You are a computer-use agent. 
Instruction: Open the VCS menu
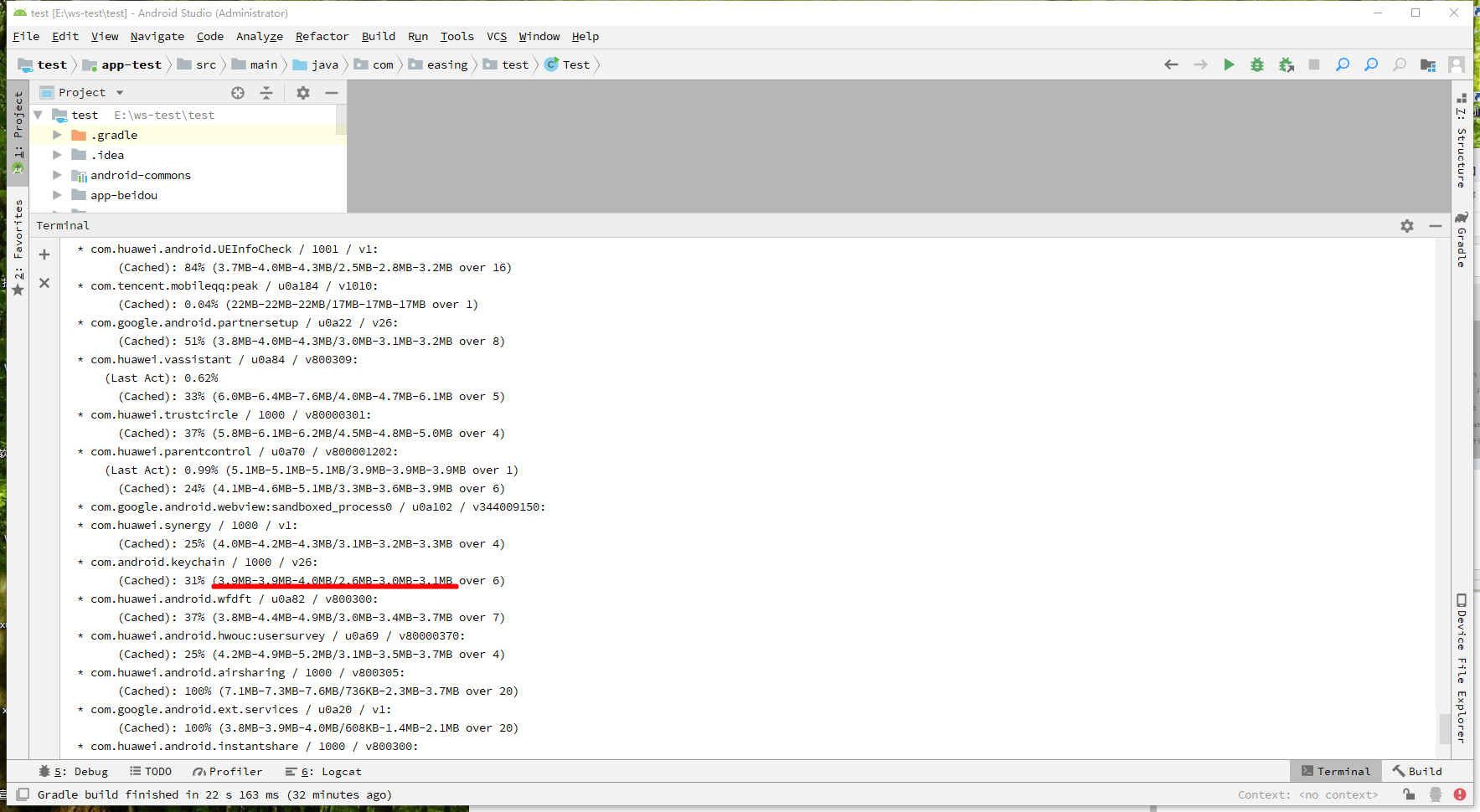(497, 37)
